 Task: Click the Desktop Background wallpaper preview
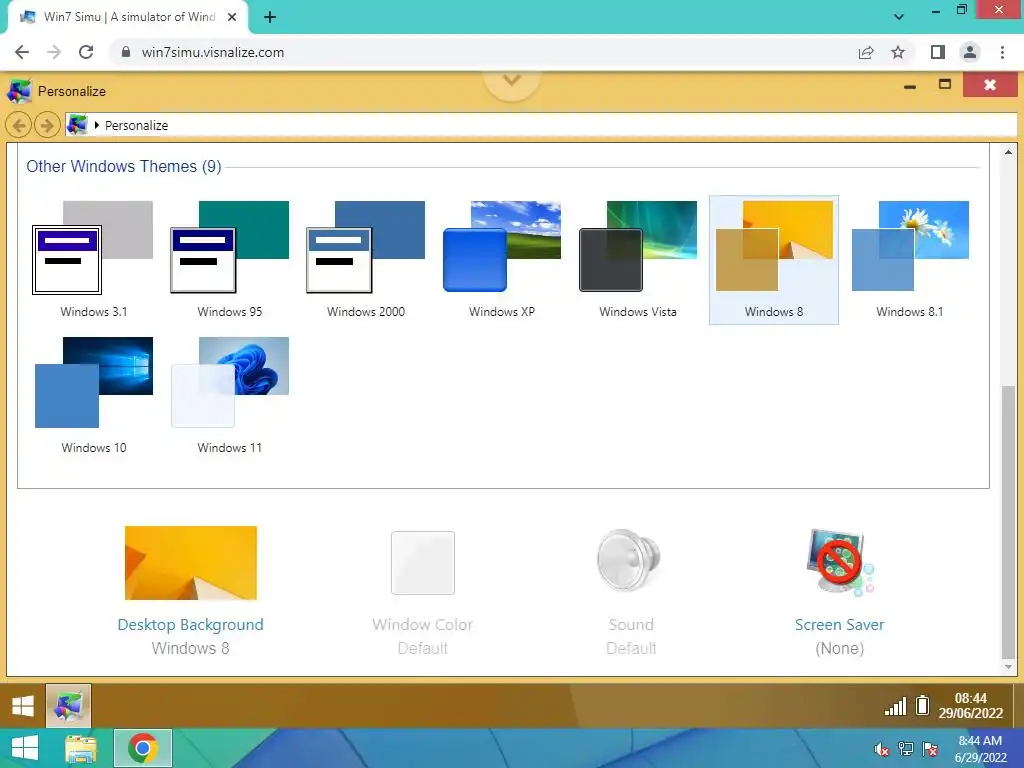pyautogui.click(x=191, y=563)
